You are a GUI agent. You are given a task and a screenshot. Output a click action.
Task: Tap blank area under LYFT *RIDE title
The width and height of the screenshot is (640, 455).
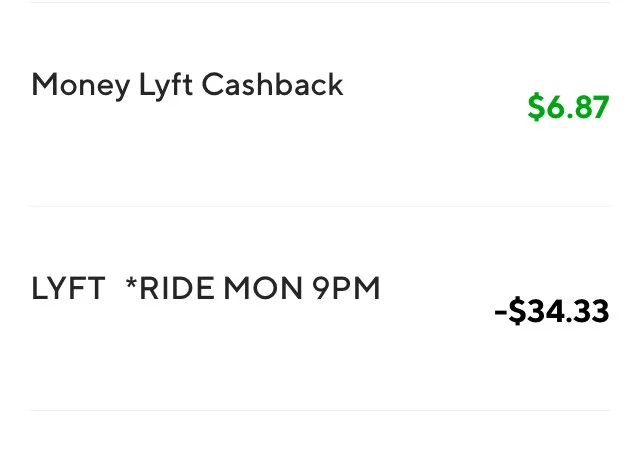[204, 357]
